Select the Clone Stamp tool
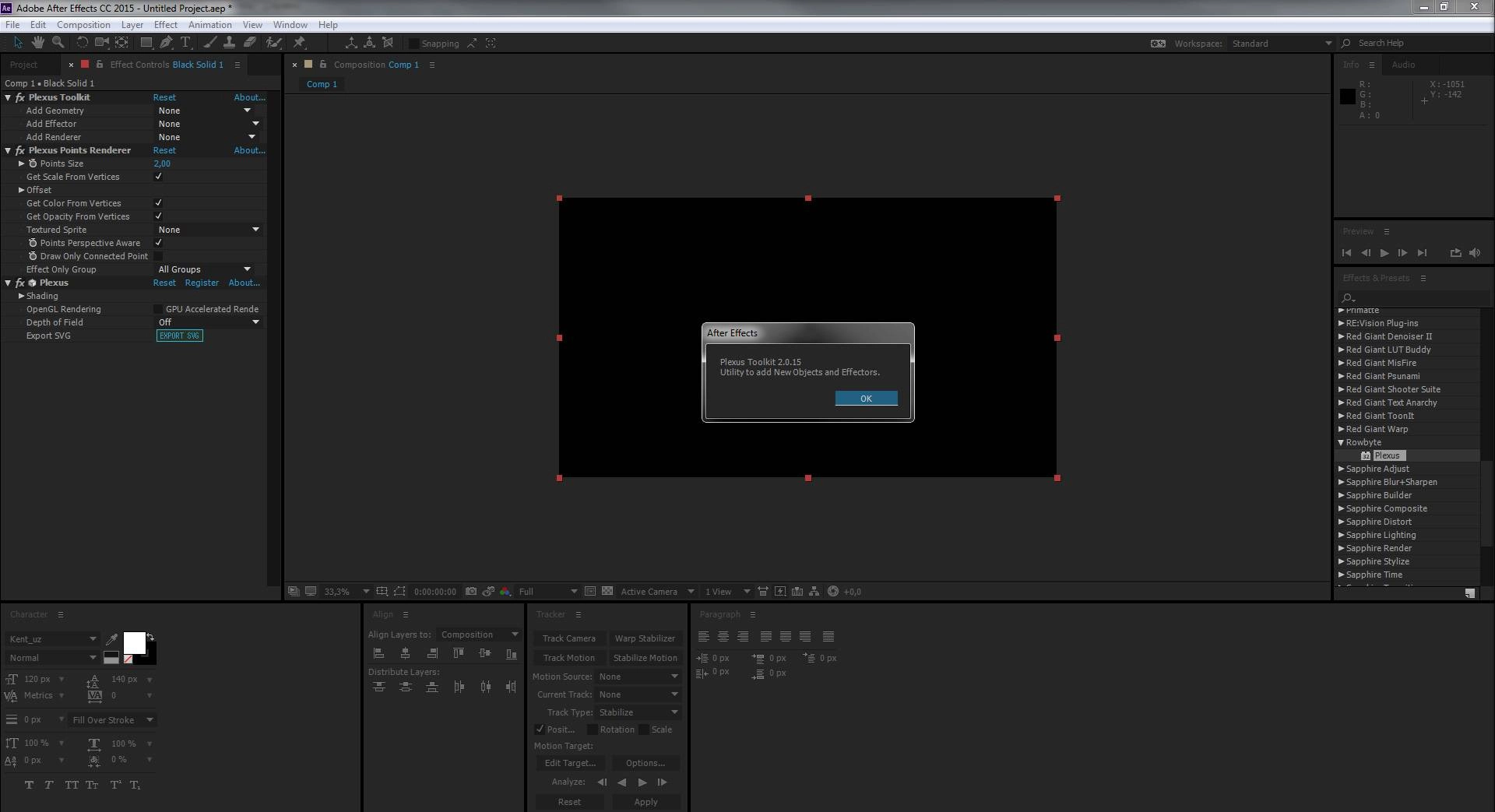The width and height of the screenshot is (1495, 812). (x=230, y=43)
